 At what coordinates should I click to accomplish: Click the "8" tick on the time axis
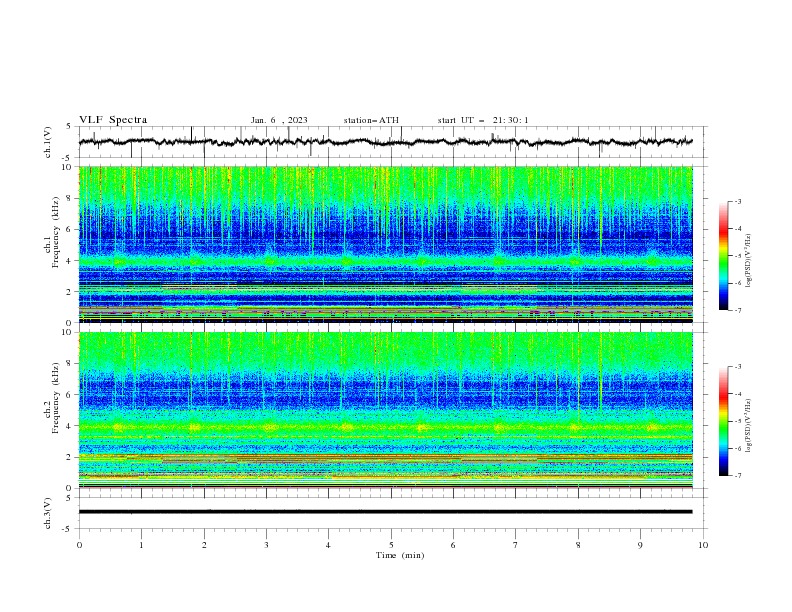[578, 545]
